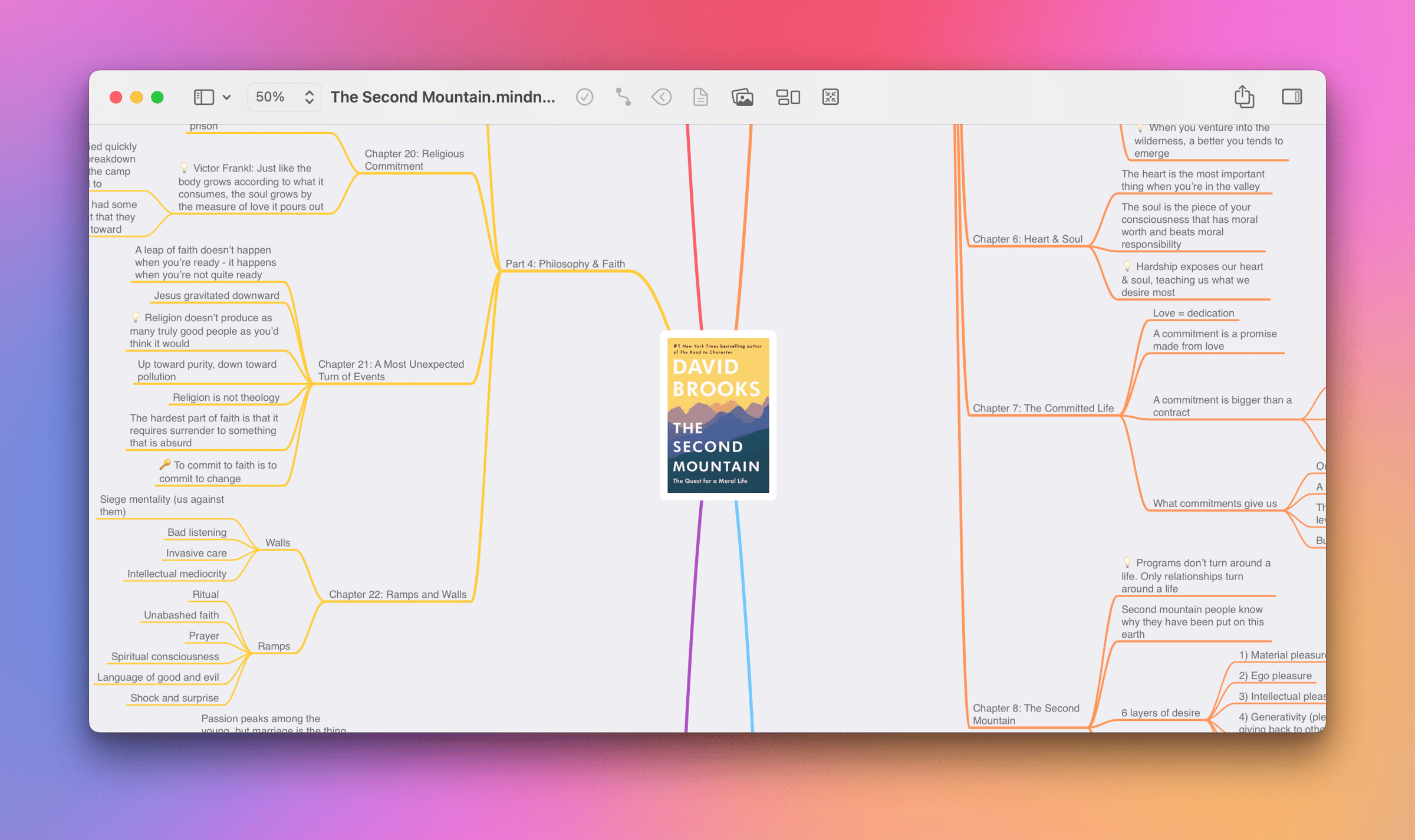This screenshot has width=1415, height=840.
Task: Select Part 4: Philosophy & Faith node
Action: coord(565,263)
